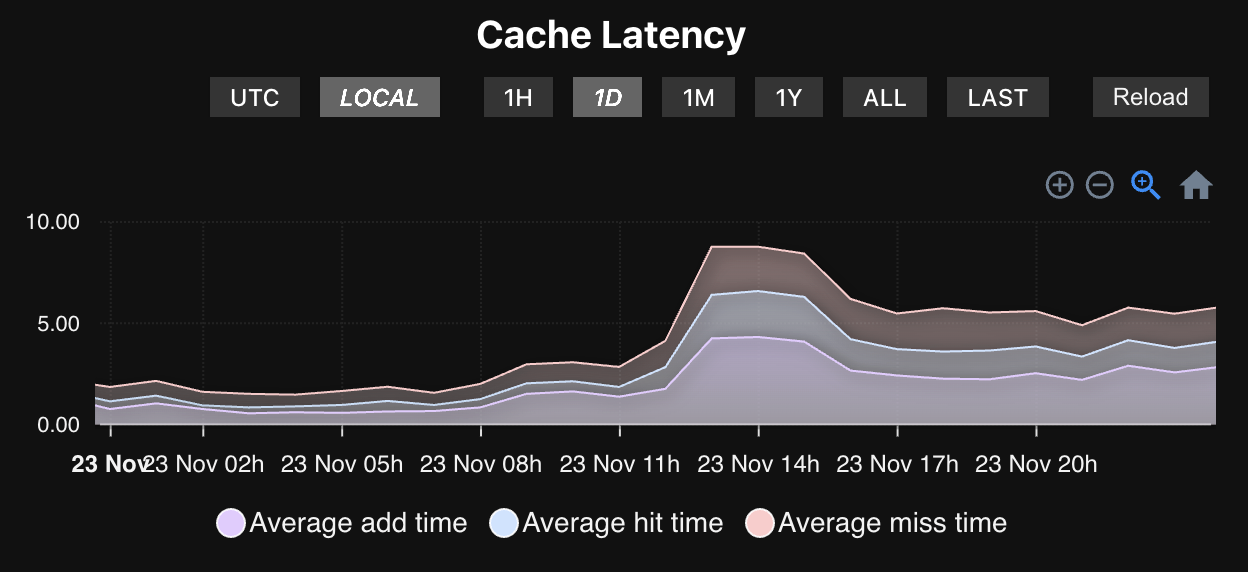Toggle Average hit time series marker

point(504,523)
